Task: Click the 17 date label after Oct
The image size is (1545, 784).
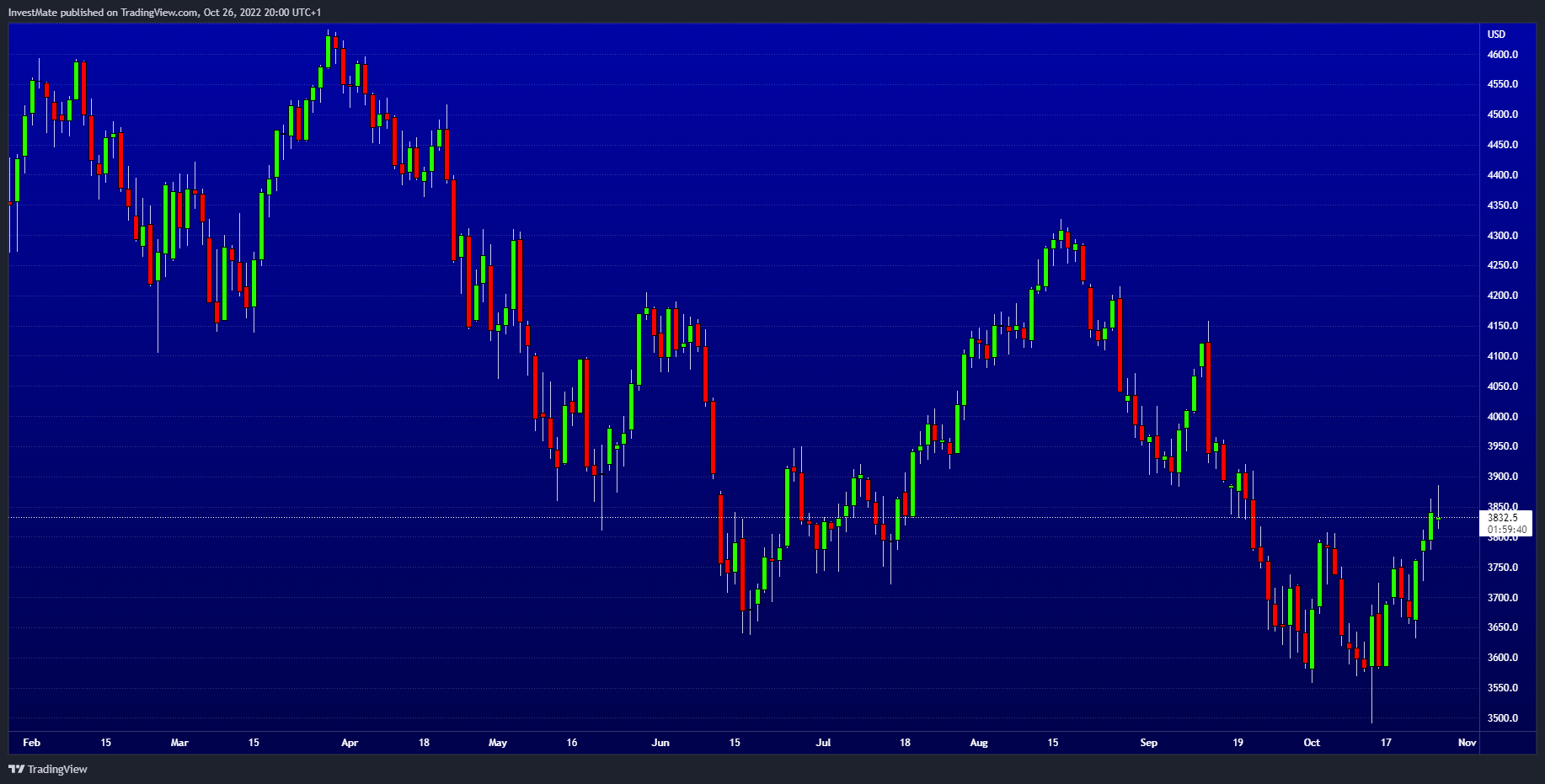Action: [1386, 743]
